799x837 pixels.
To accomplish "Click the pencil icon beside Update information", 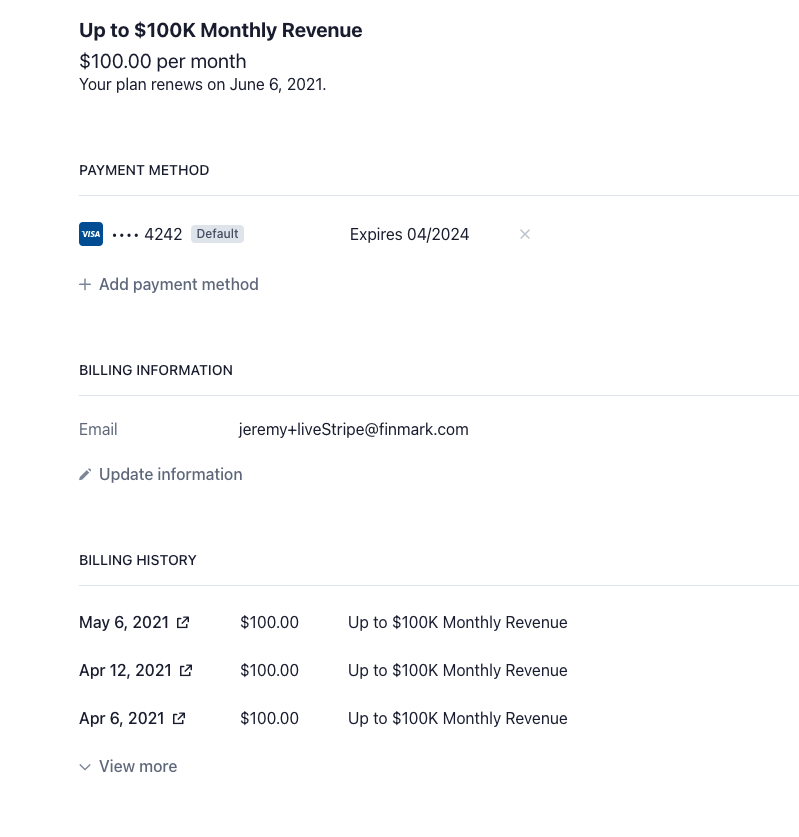I will [x=85, y=475].
